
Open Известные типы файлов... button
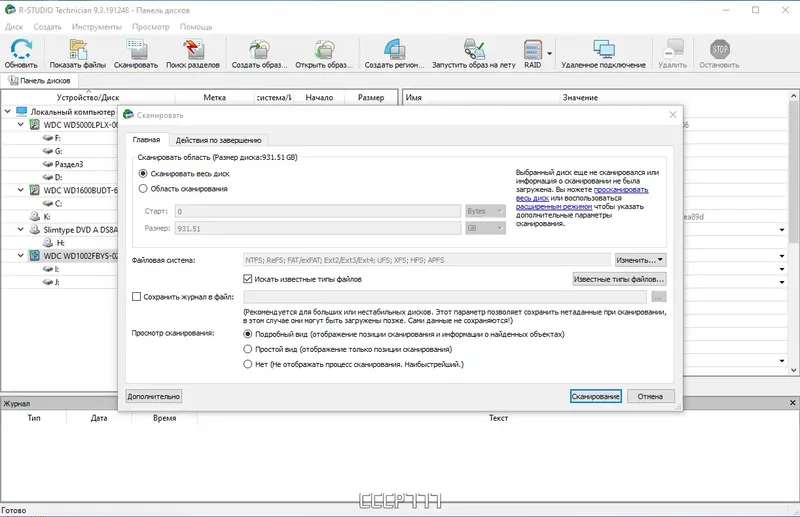tap(619, 279)
